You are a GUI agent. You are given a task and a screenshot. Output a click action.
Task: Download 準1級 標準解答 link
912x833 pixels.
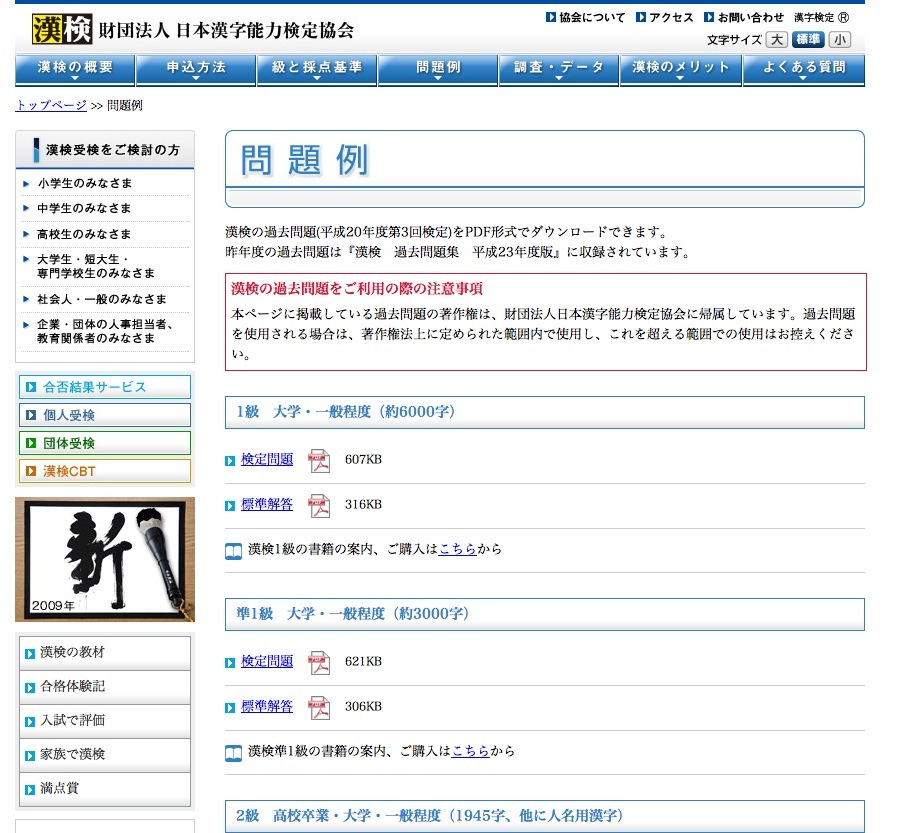pyautogui.click(x=267, y=706)
